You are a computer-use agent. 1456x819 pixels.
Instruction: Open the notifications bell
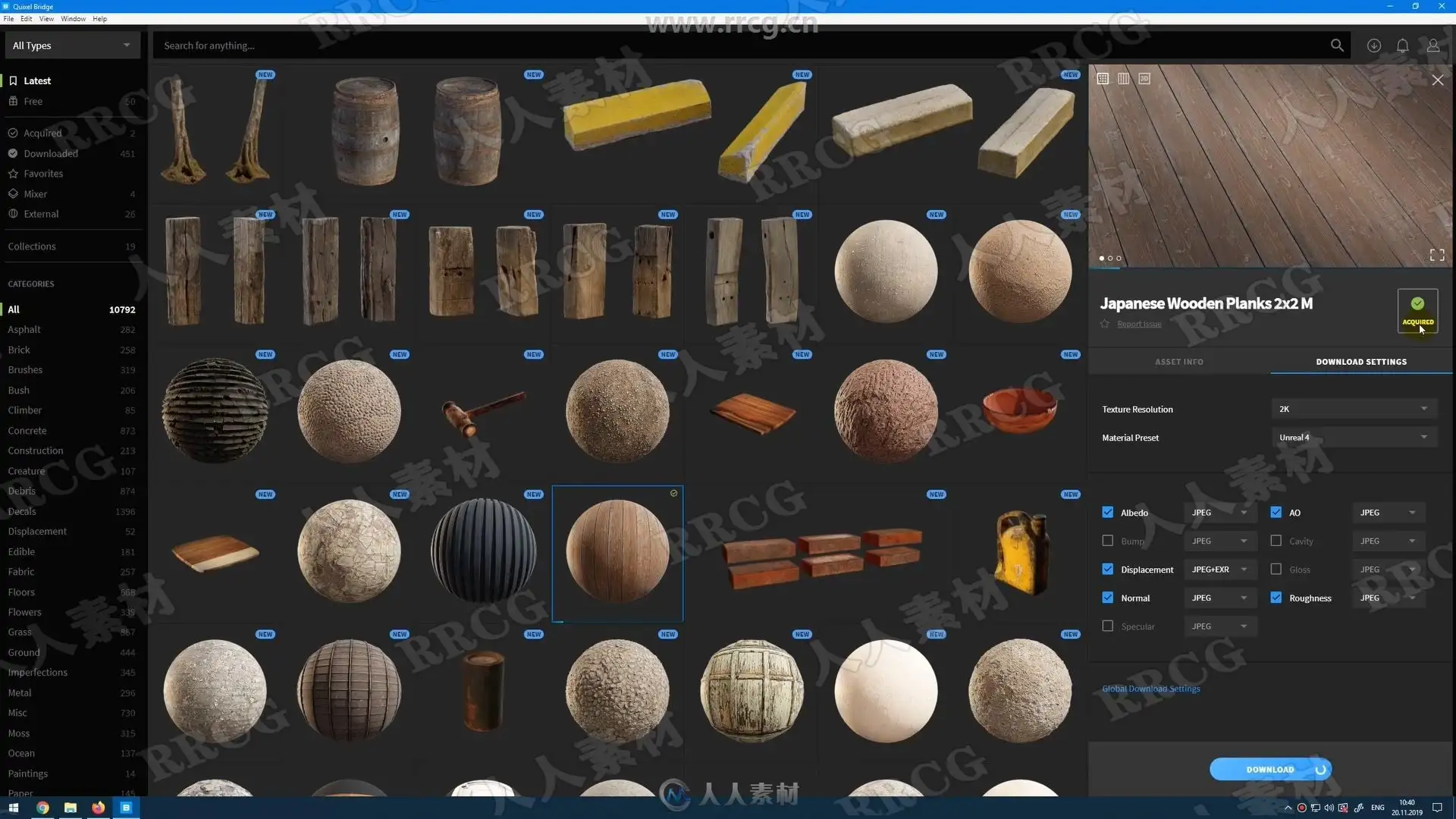(x=1402, y=45)
